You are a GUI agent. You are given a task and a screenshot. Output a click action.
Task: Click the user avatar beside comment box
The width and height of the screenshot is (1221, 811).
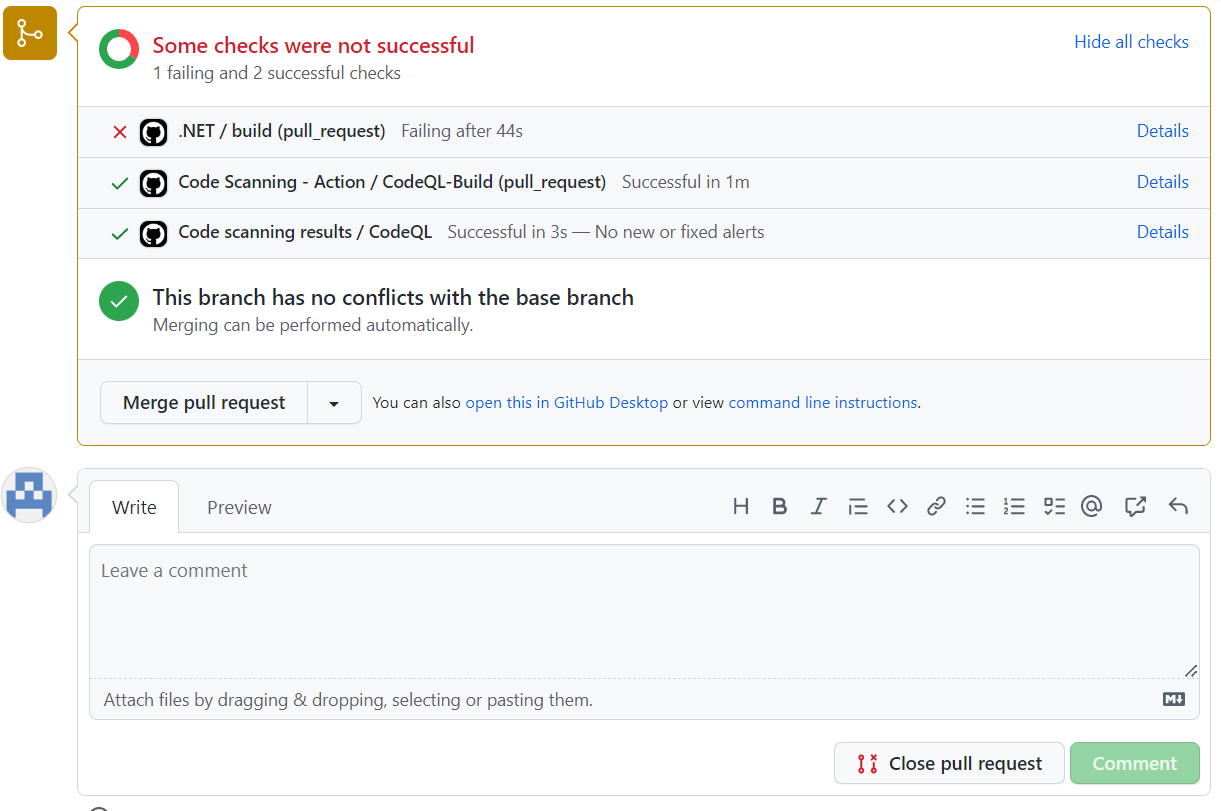point(30,495)
